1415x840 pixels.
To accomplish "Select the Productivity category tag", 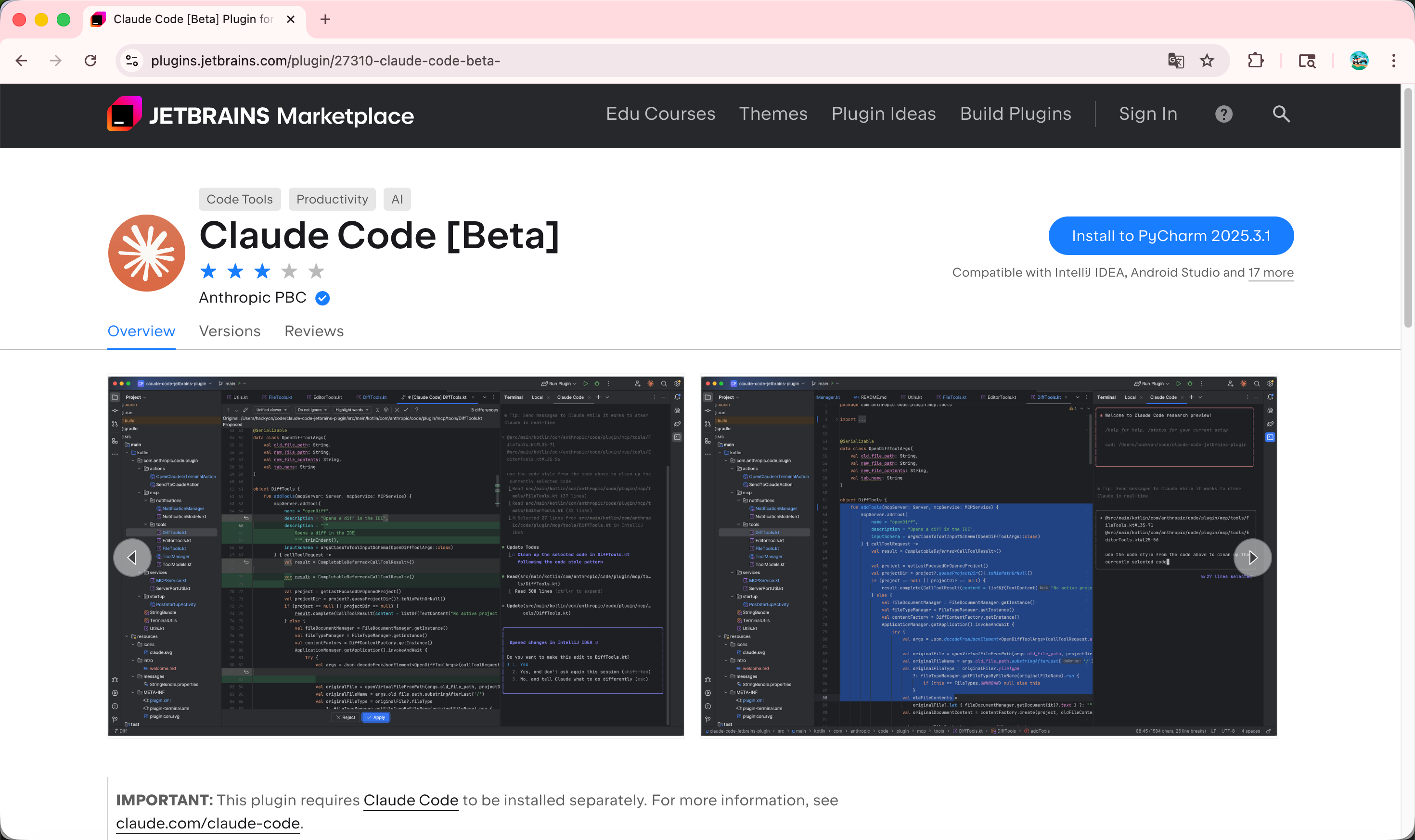I will click(332, 199).
